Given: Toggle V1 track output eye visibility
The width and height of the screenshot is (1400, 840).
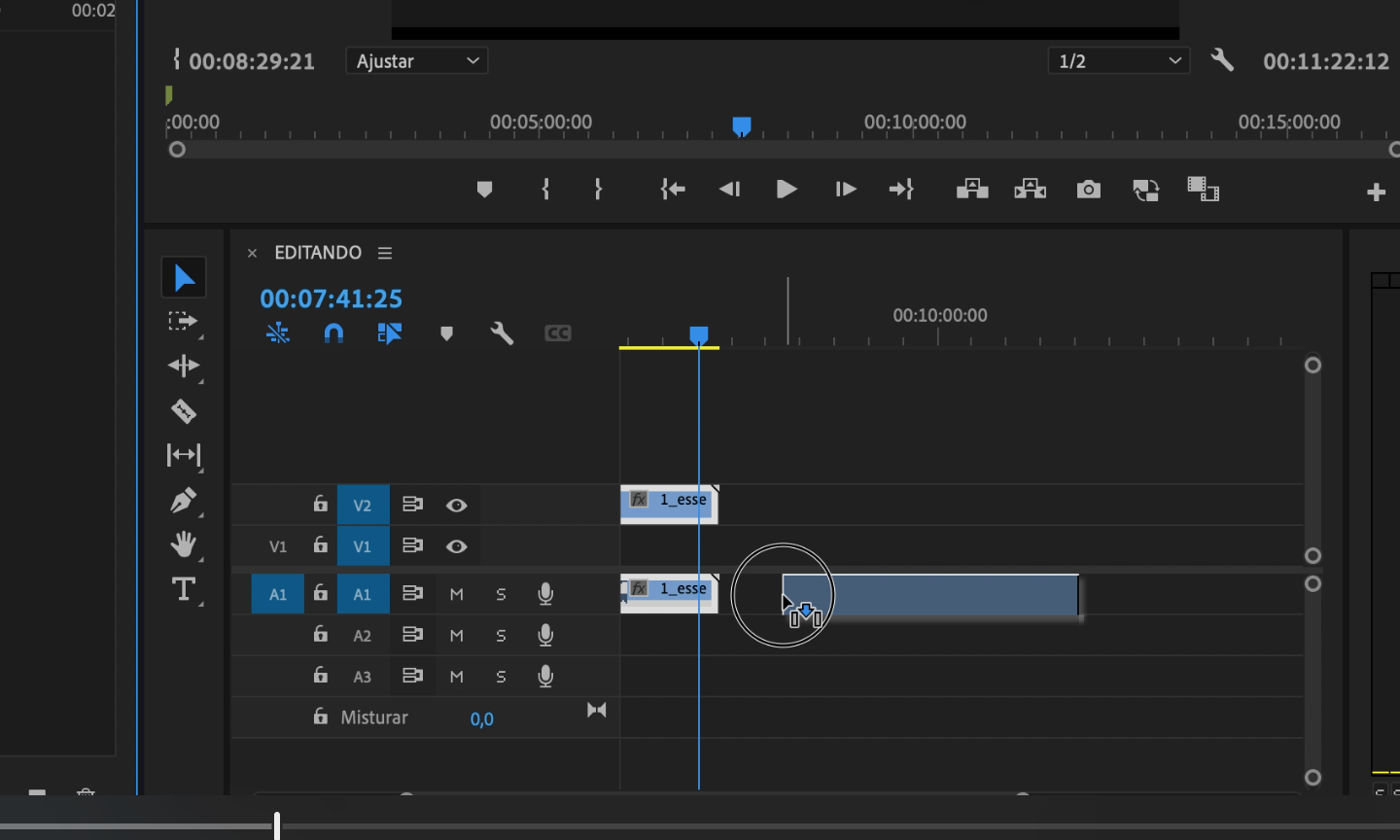Looking at the screenshot, I should [456, 545].
